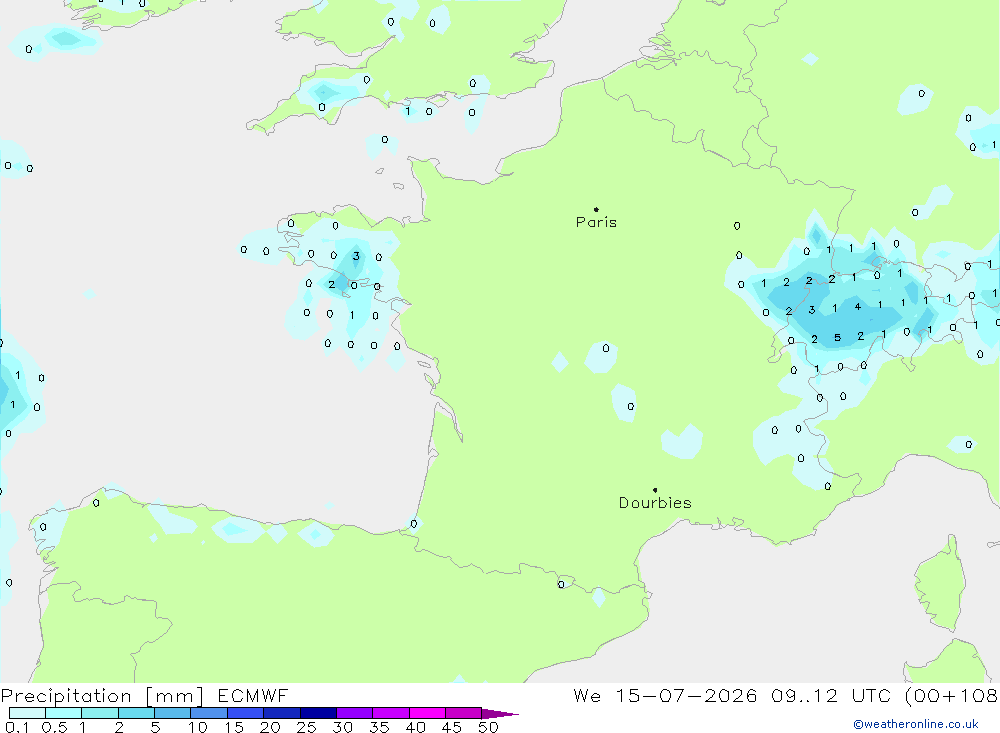Select the Paris city label

coord(596,222)
